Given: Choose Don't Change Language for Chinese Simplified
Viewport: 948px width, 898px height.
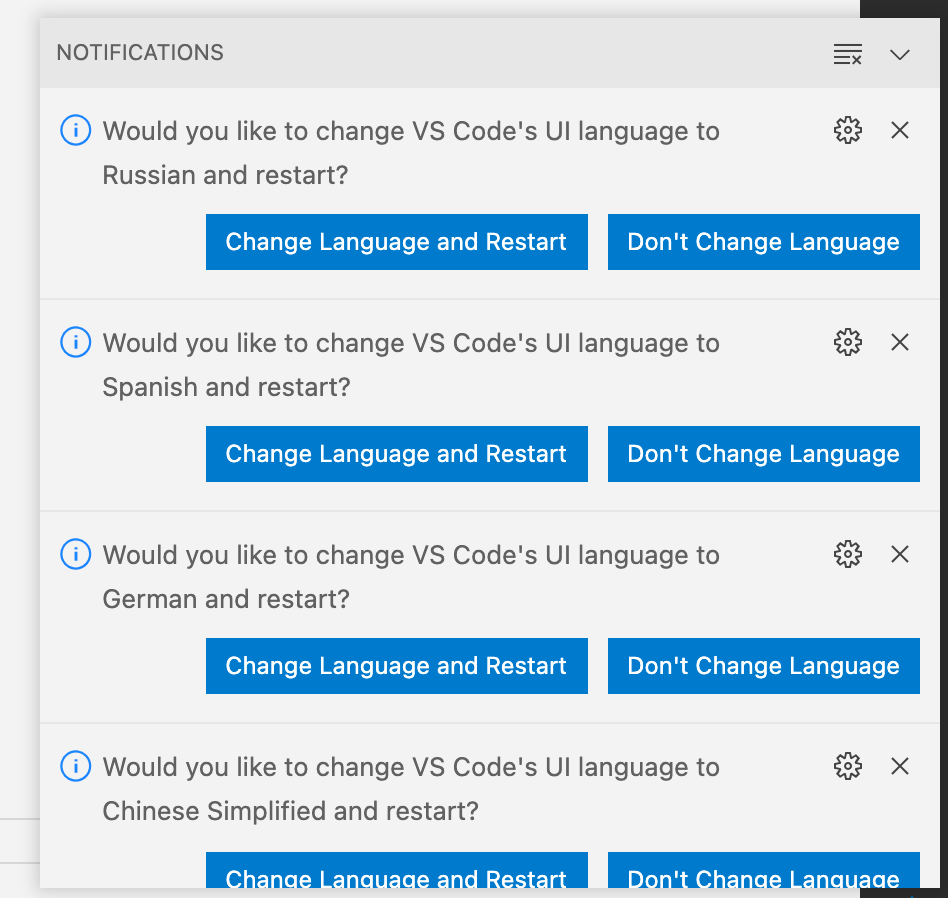Looking at the screenshot, I should [x=764, y=870].
